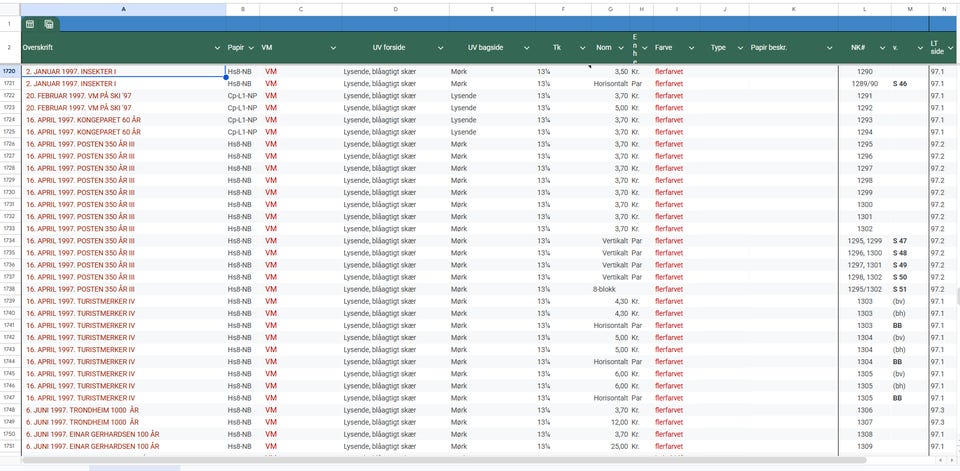Expand the VM column filter arrow
Image resolution: width=960 pixels, height=471 pixels.
pyautogui.click(x=334, y=48)
